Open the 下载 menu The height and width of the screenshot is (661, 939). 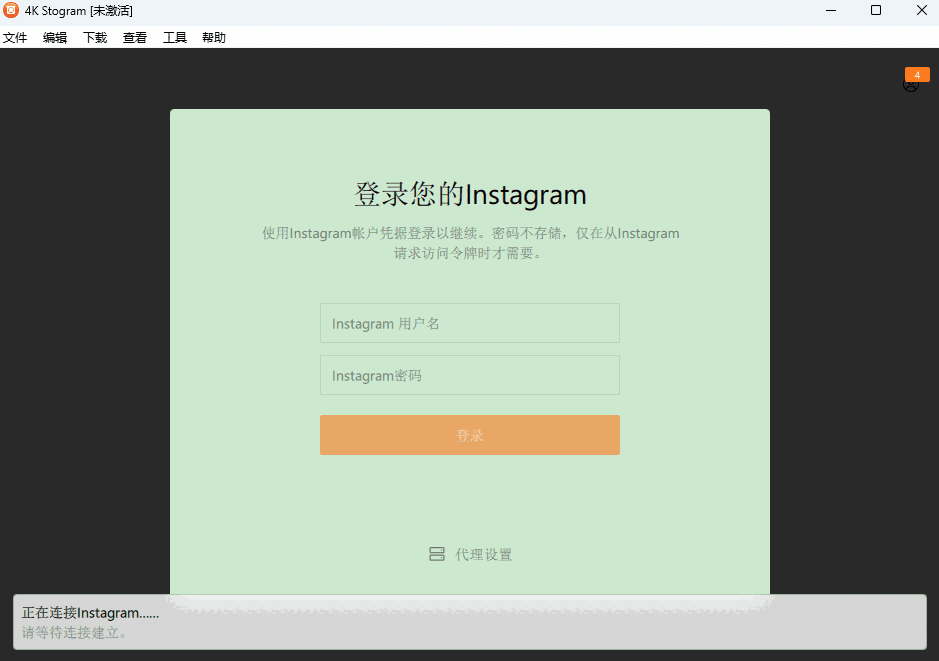tap(94, 37)
